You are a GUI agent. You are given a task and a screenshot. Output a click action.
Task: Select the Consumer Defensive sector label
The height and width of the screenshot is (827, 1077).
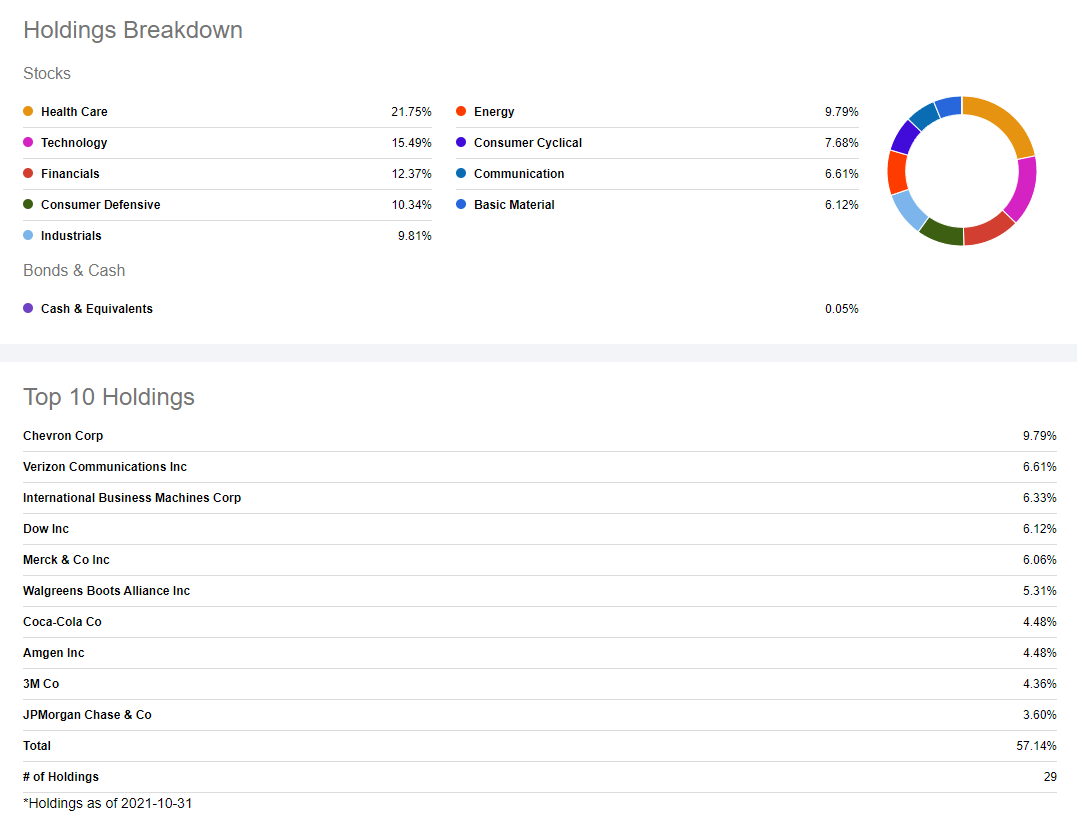pos(100,205)
